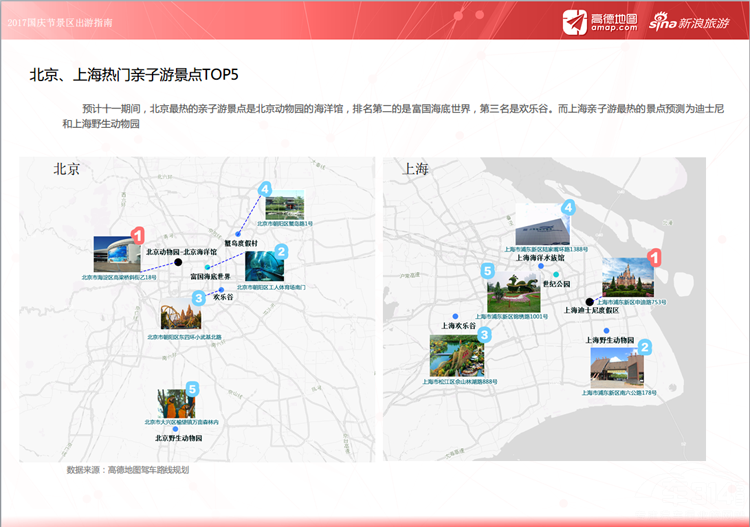Select rank badge 2 on 上海野生动物园 photo
Image resolution: width=750 pixels, height=527 pixels.
coord(645,348)
